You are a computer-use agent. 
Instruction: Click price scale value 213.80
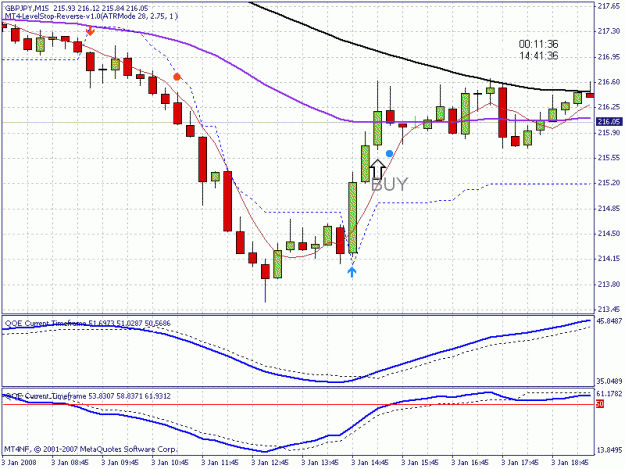tap(609, 284)
